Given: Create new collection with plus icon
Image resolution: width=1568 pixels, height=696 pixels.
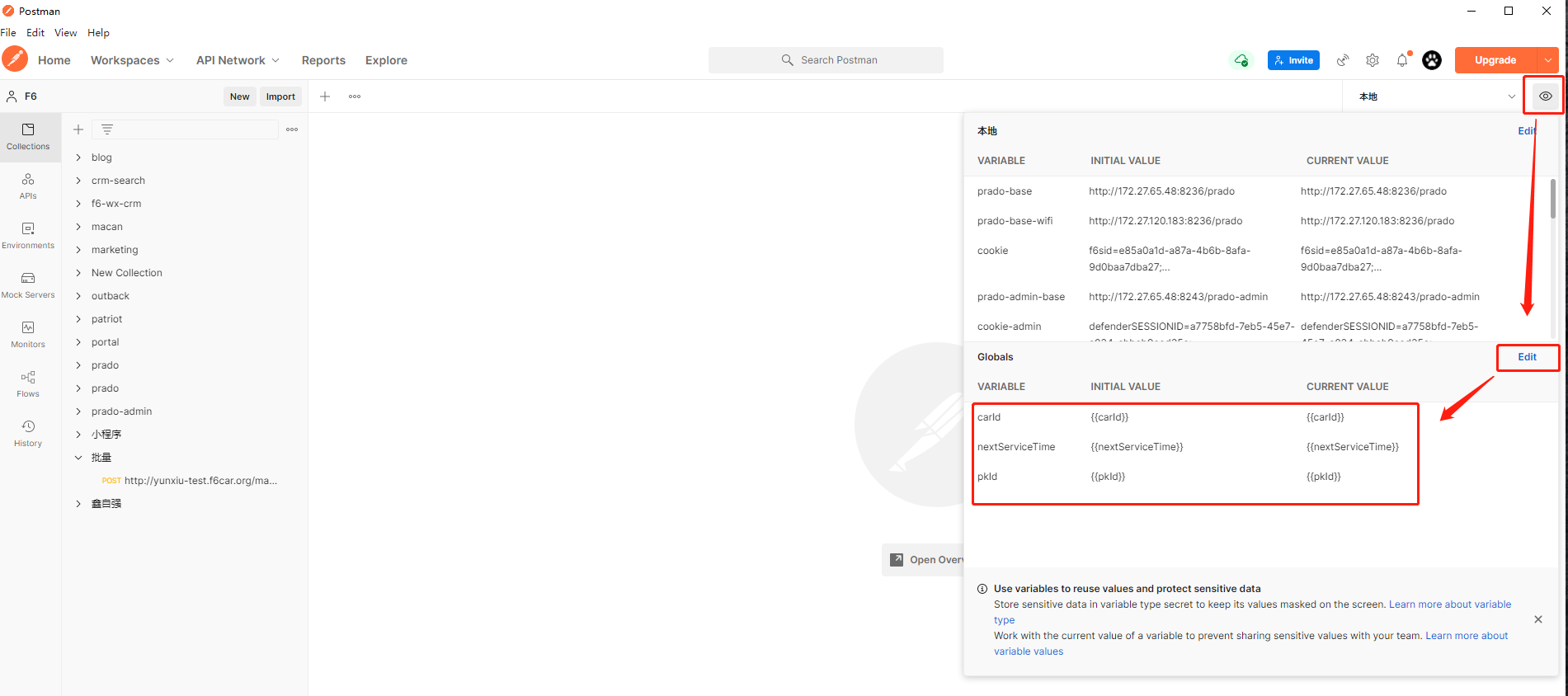Looking at the screenshot, I should pyautogui.click(x=78, y=129).
